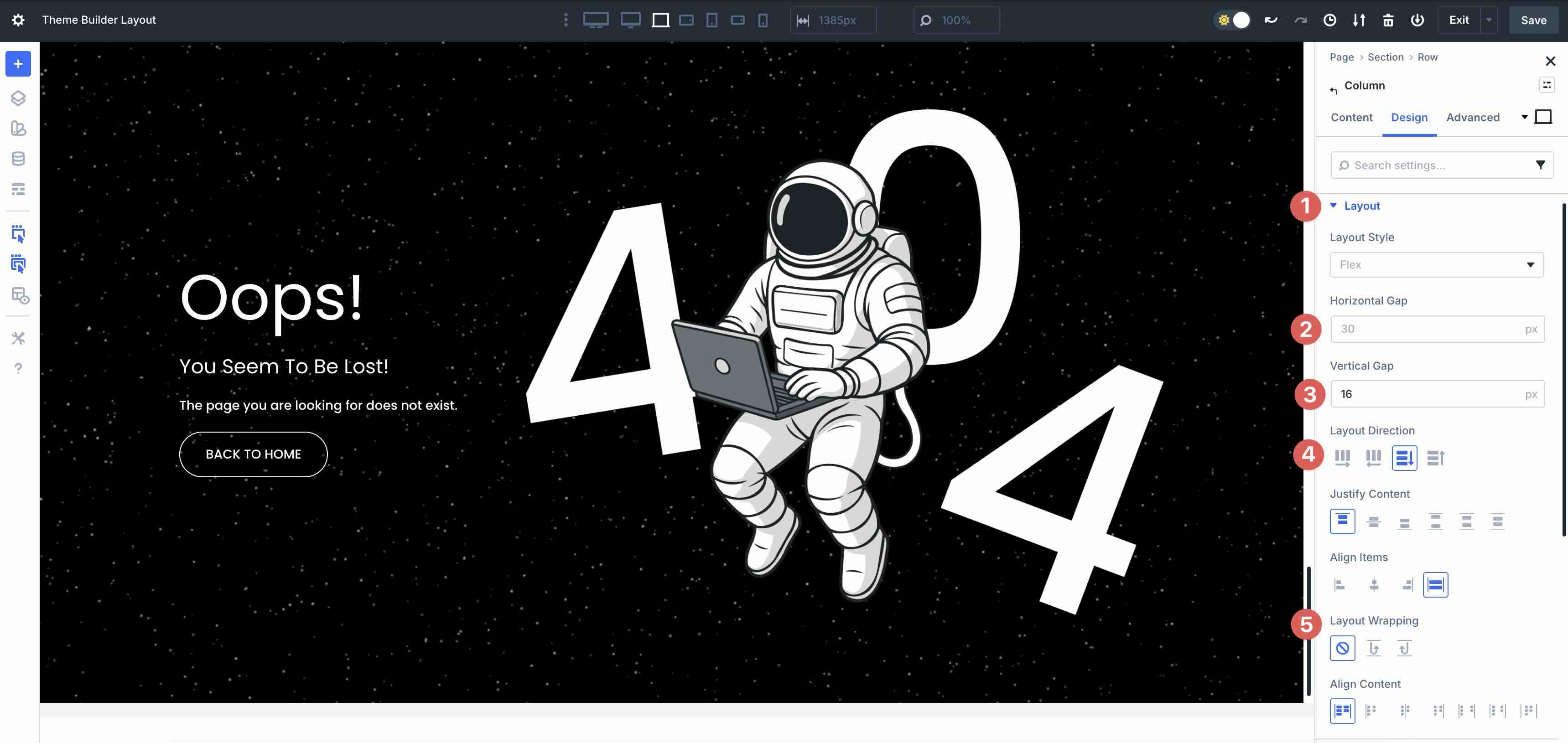
Task: Select the phone view icon
Action: [763, 20]
